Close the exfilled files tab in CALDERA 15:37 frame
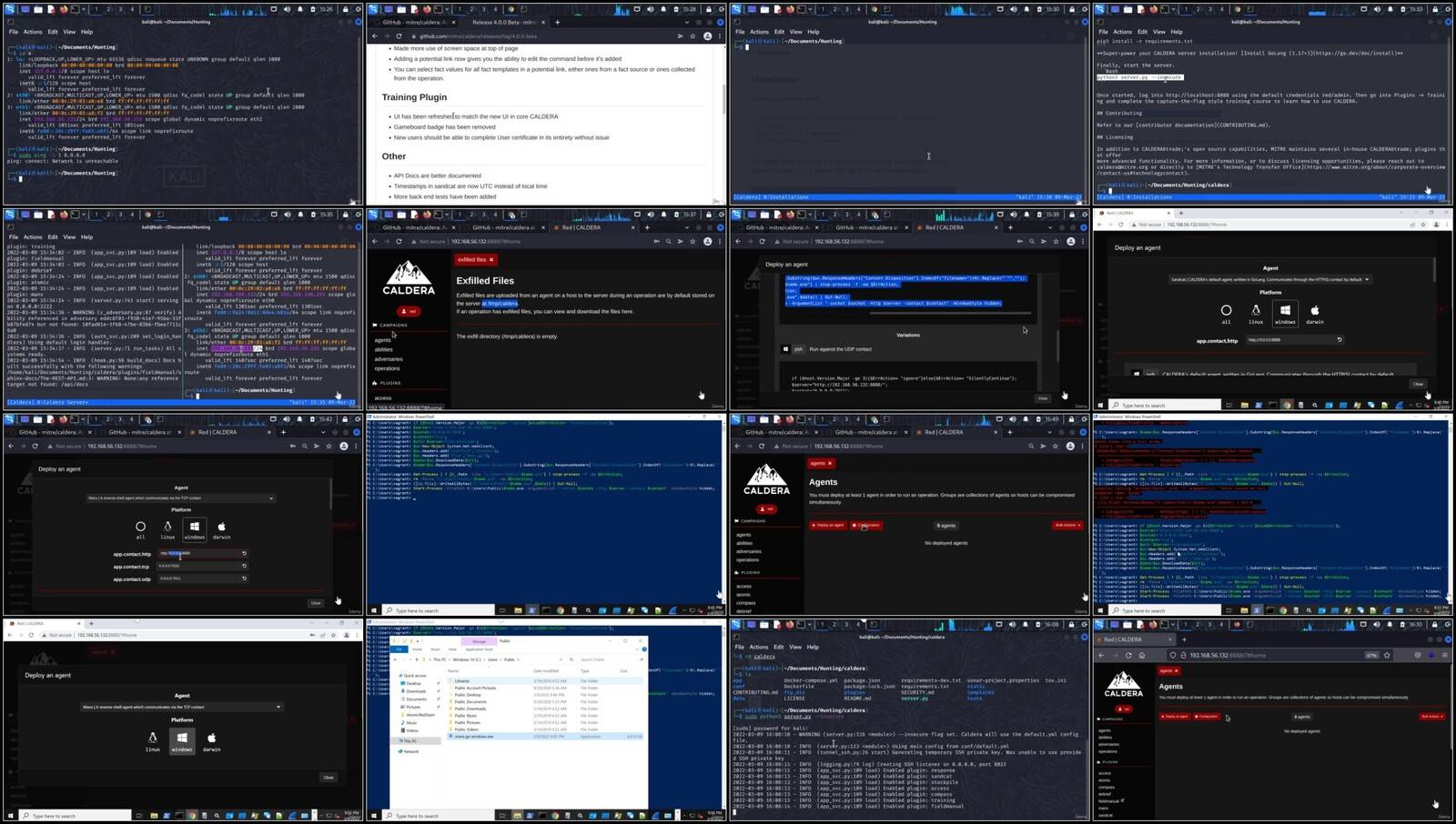 coord(491,260)
